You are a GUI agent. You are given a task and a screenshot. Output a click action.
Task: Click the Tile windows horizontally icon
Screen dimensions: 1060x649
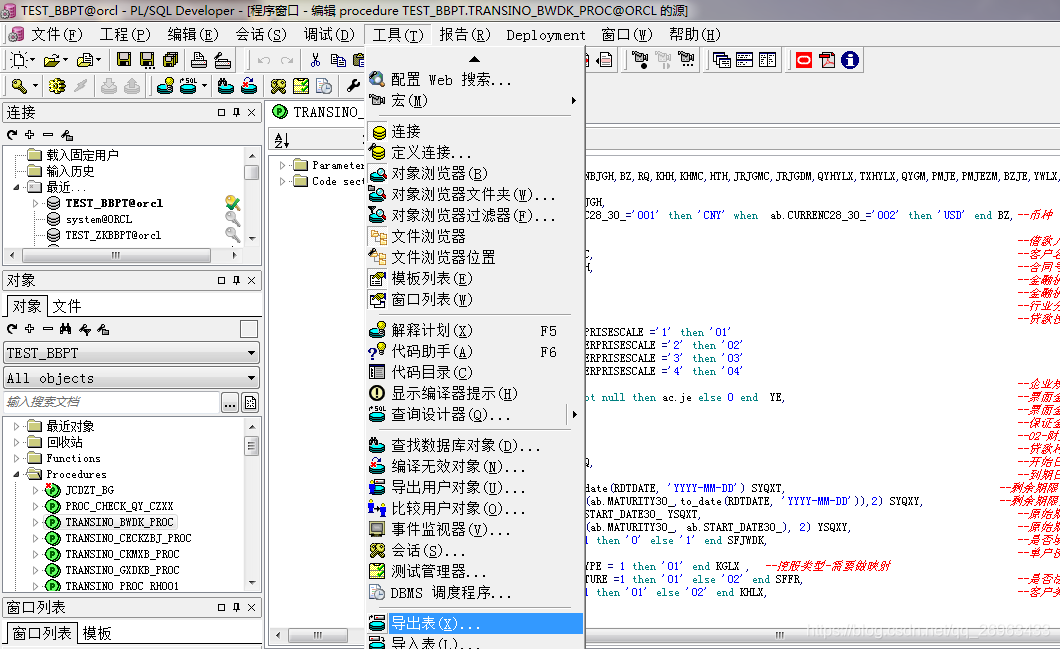[x=744, y=60]
